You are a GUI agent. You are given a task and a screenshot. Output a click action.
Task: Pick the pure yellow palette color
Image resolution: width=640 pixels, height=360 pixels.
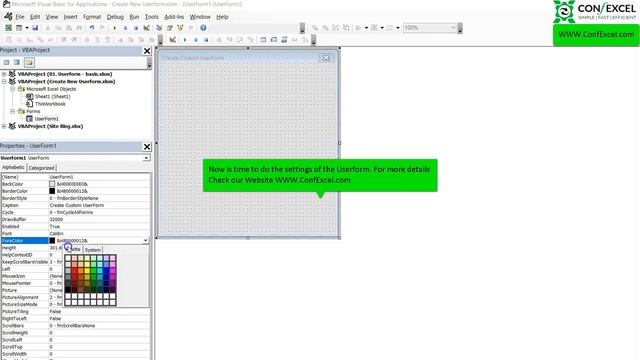click(x=87, y=271)
